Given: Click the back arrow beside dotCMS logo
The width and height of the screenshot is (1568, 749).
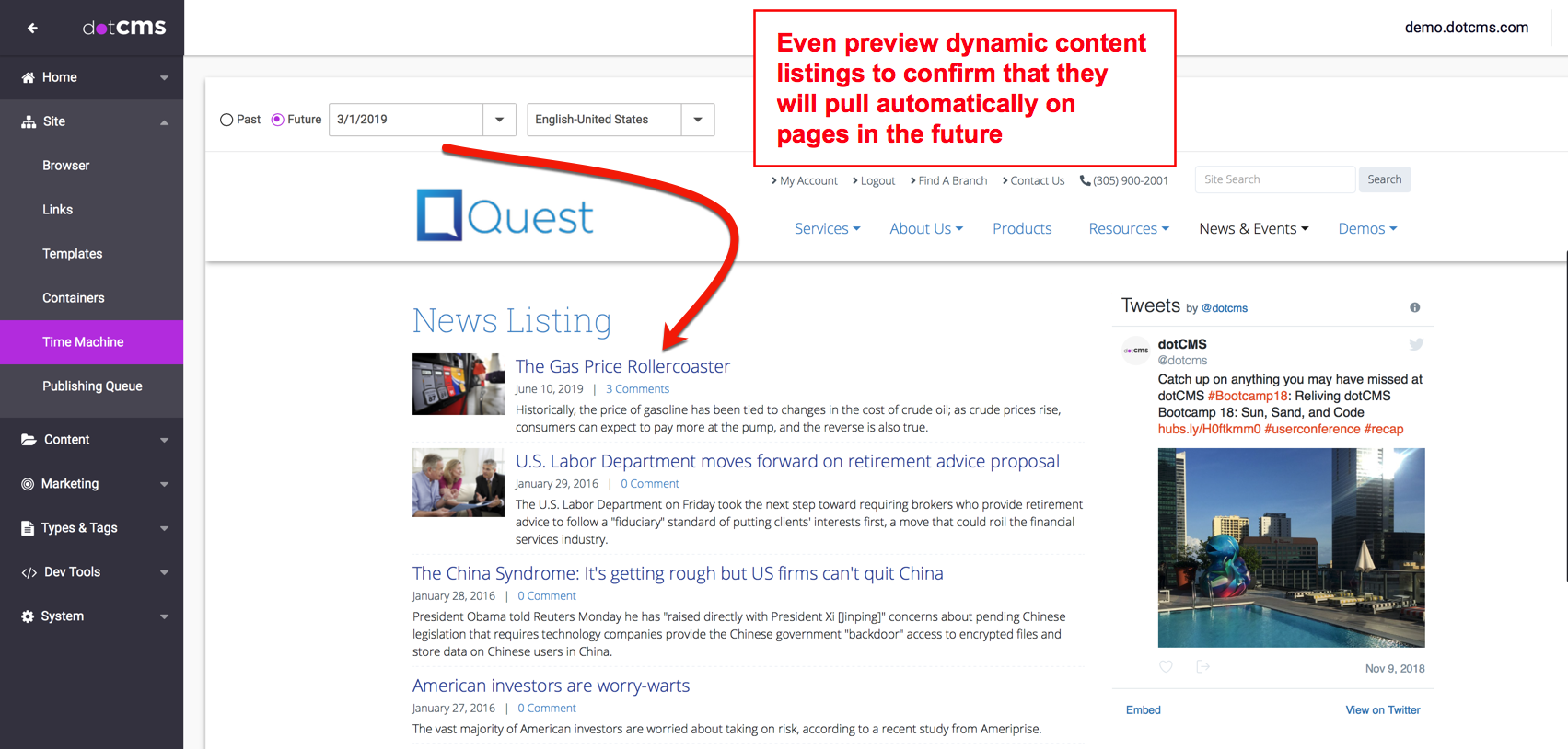Looking at the screenshot, I should 32,28.
